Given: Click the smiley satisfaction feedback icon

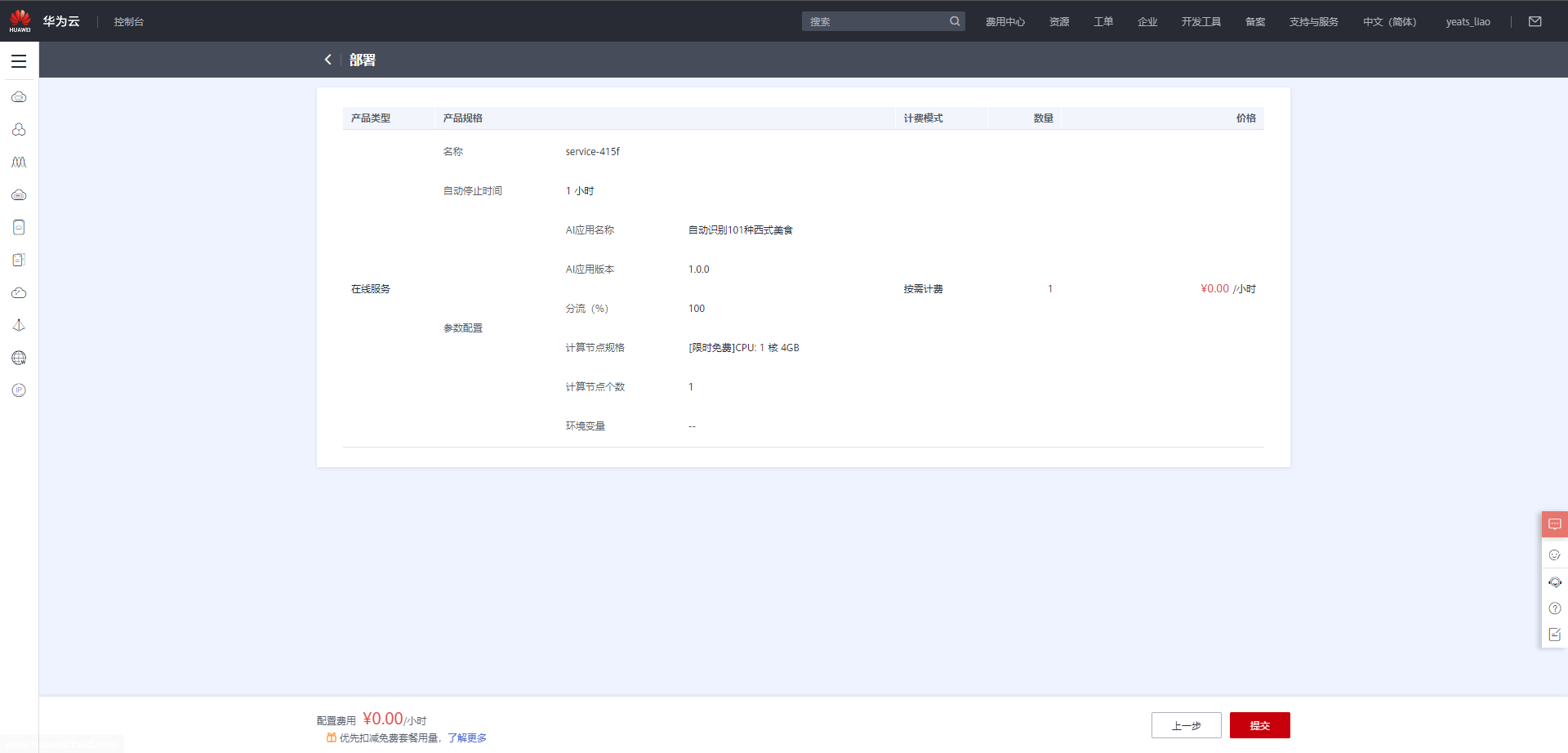Looking at the screenshot, I should click(x=1555, y=555).
